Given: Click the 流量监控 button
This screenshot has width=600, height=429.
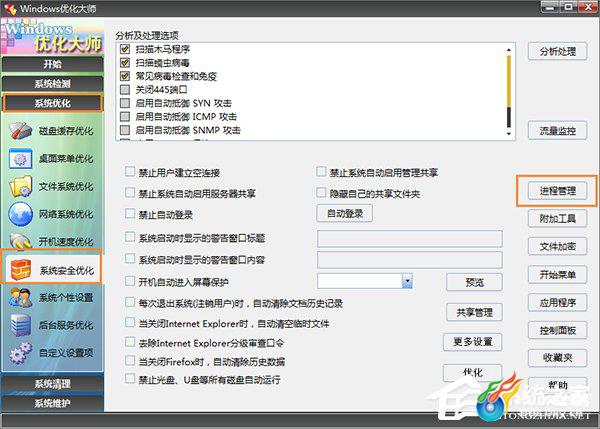Looking at the screenshot, I should click(x=558, y=131).
